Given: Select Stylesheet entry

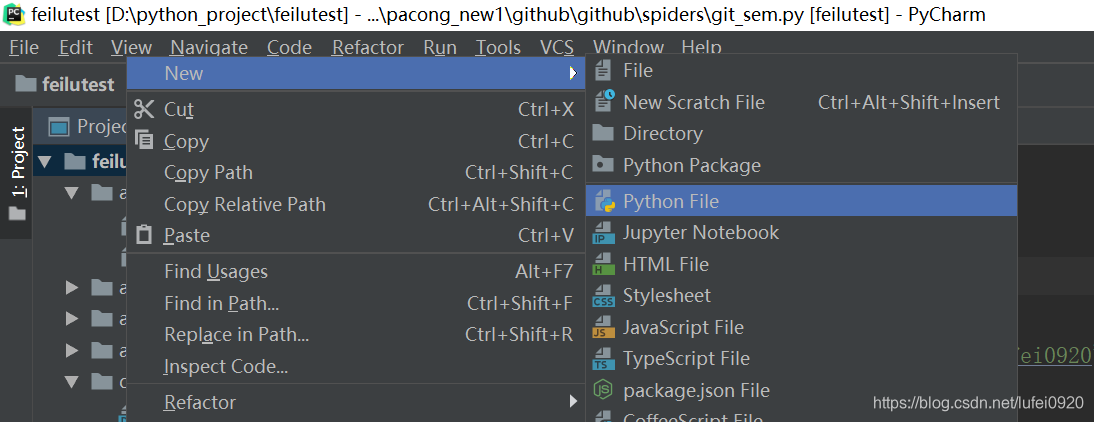Looking at the screenshot, I should [801, 296].
